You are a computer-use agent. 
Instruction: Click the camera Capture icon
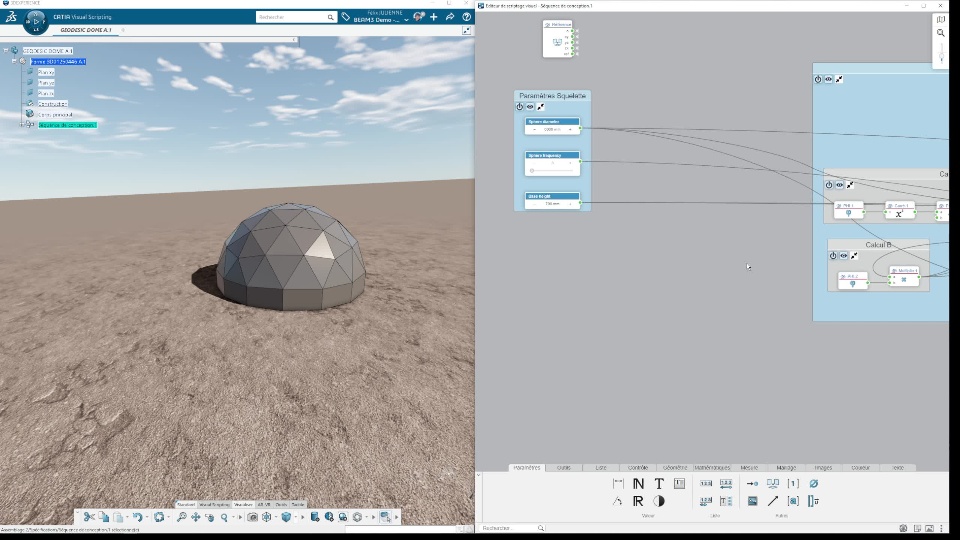click(252, 517)
